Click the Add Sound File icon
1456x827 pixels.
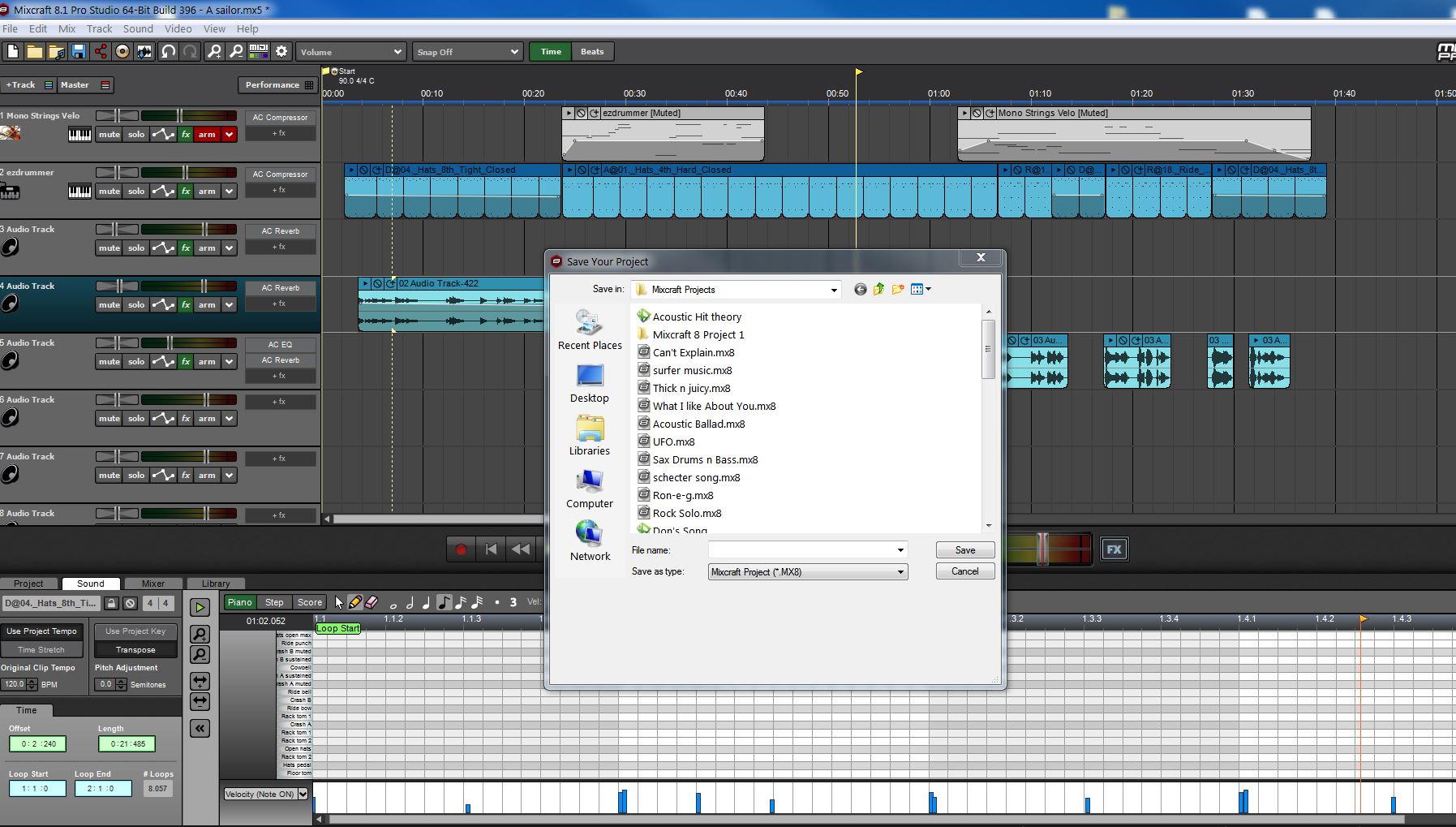(x=57, y=52)
